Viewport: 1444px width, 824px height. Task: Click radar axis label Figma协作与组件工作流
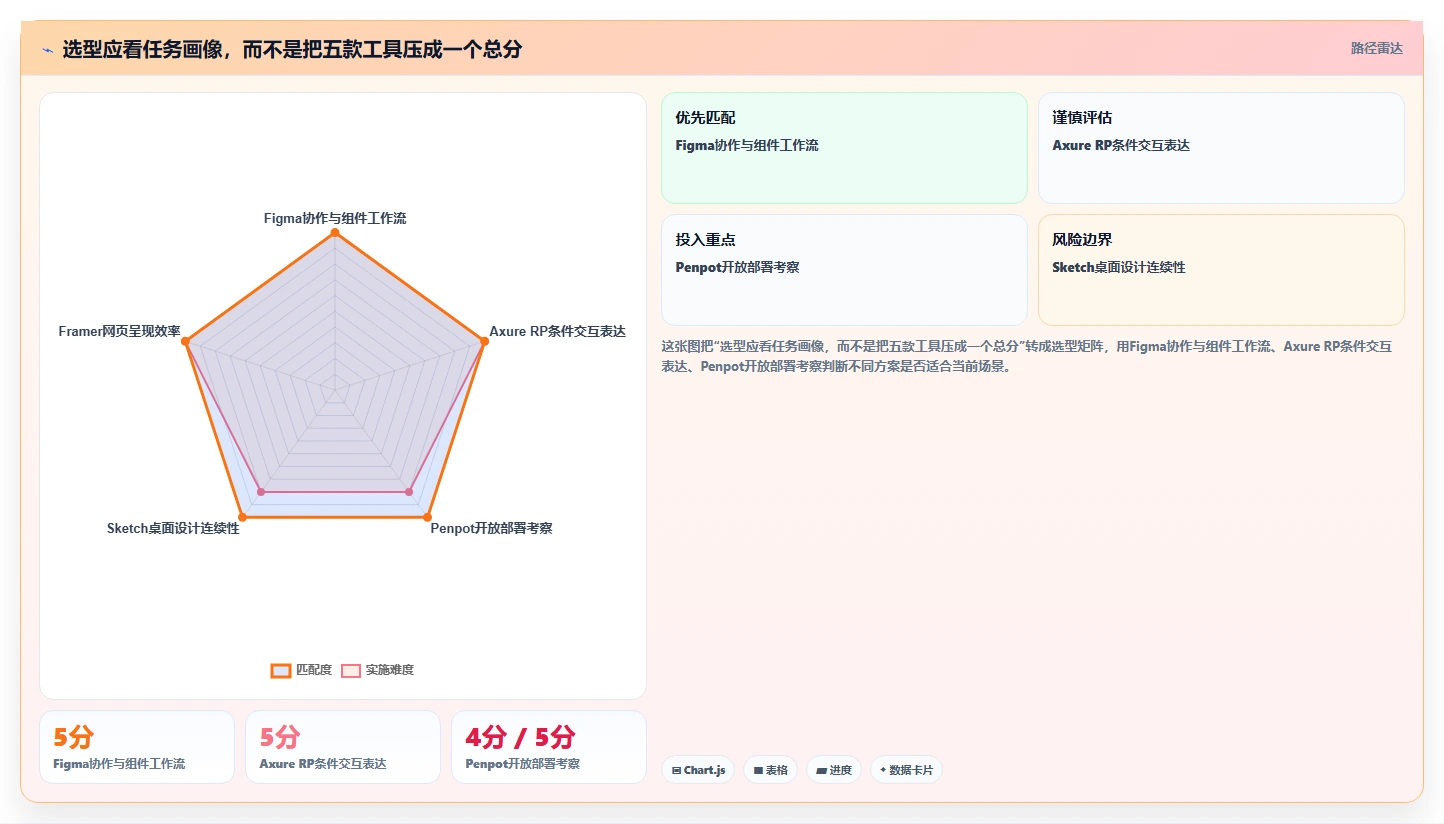click(335, 218)
